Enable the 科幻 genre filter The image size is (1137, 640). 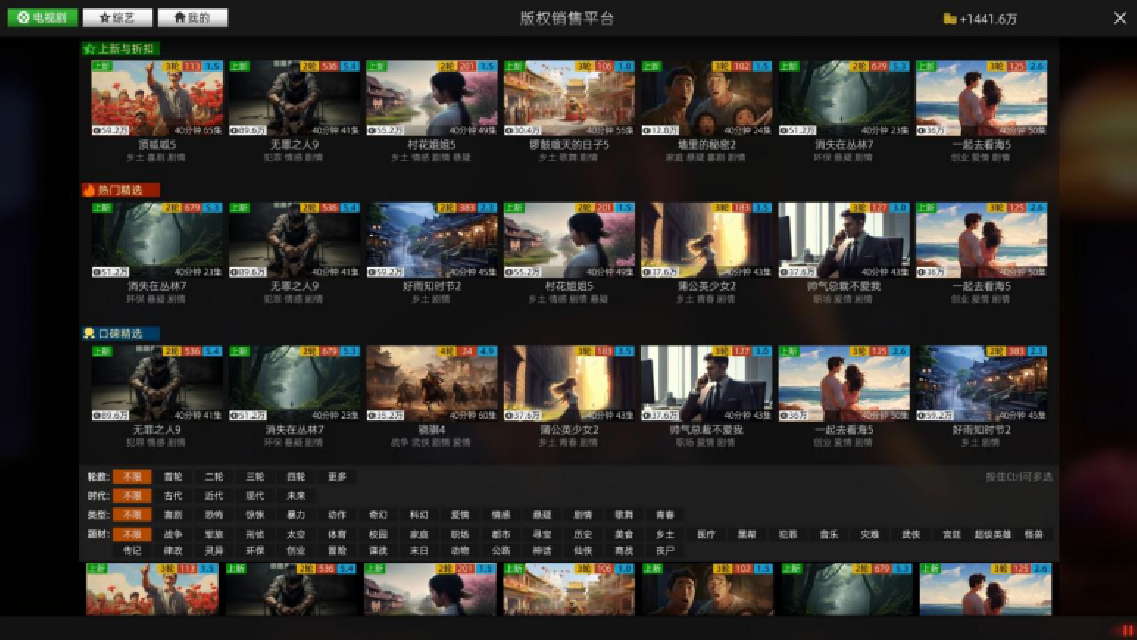click(x=419, y=515)
